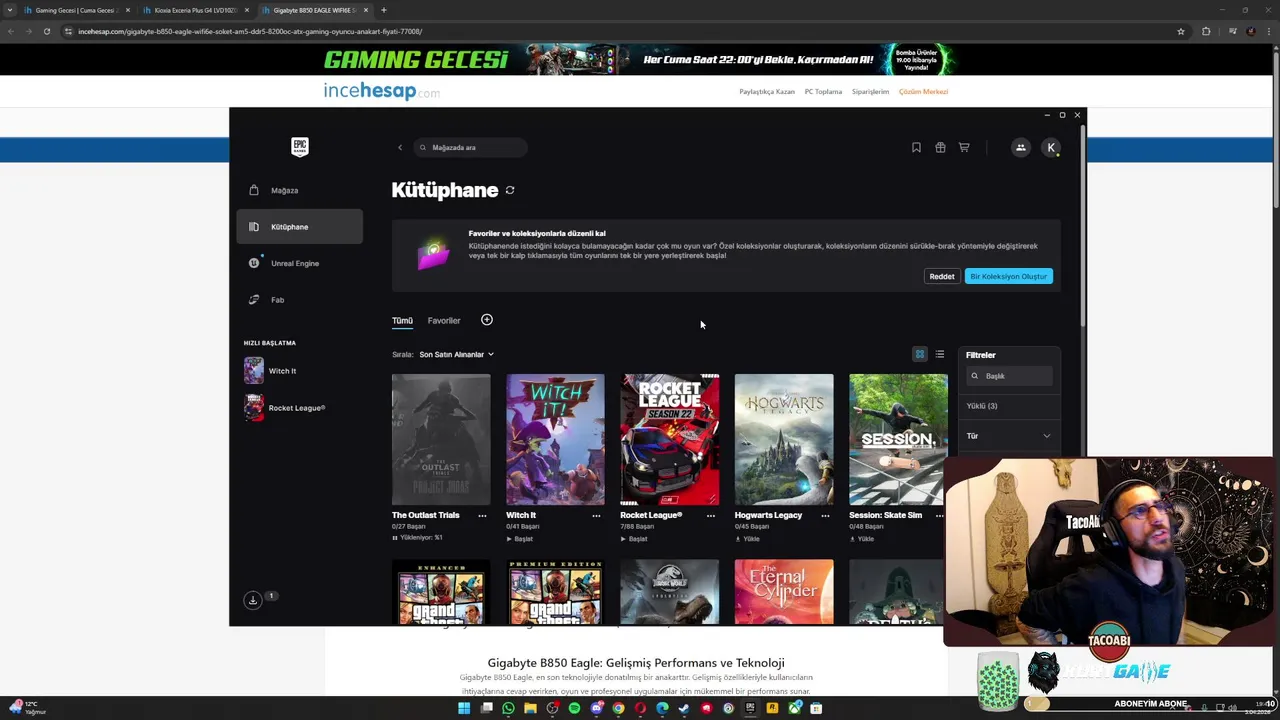
Task: Expand the Tür filter section
Action: 1008,436
